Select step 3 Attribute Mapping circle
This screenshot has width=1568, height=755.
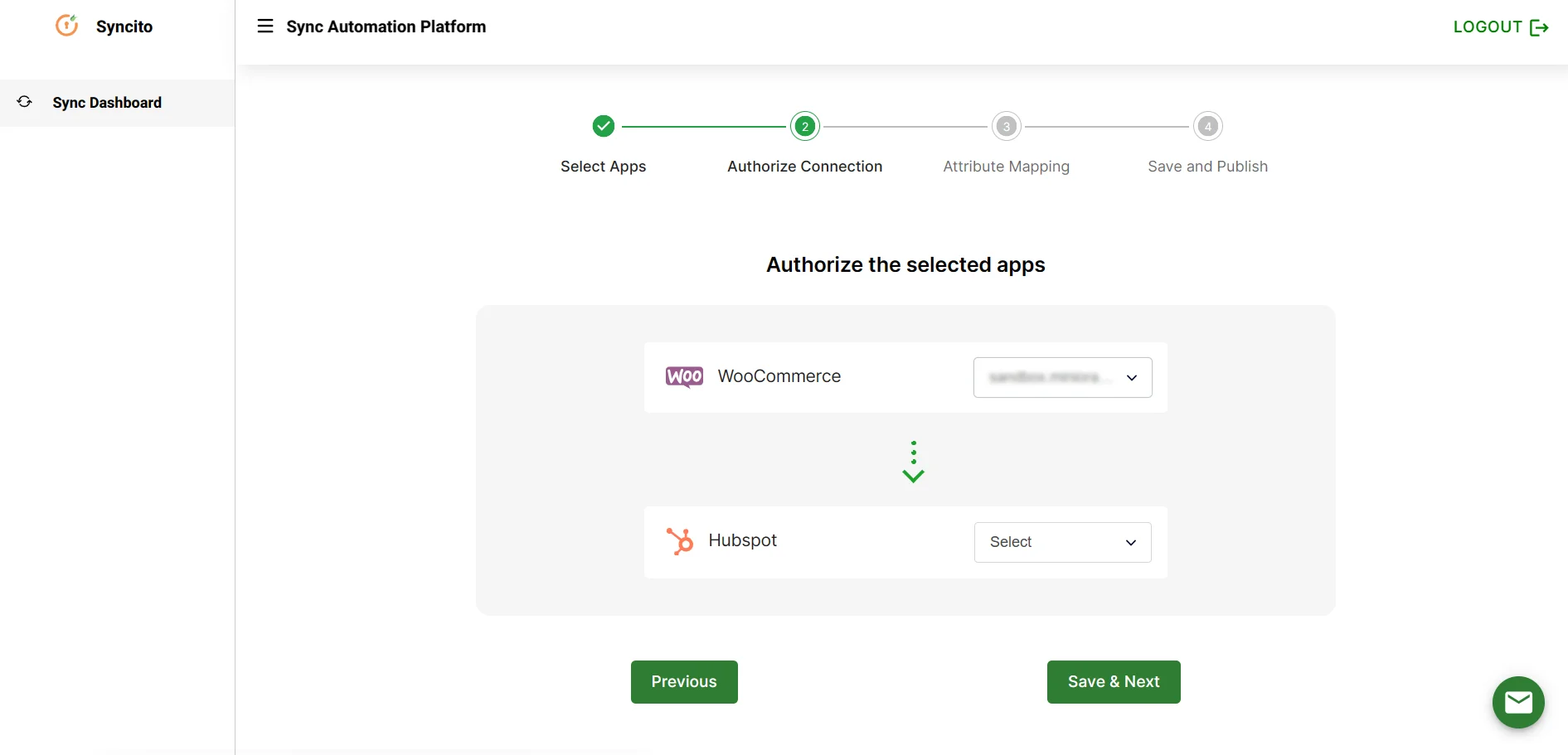point(1006,126)
